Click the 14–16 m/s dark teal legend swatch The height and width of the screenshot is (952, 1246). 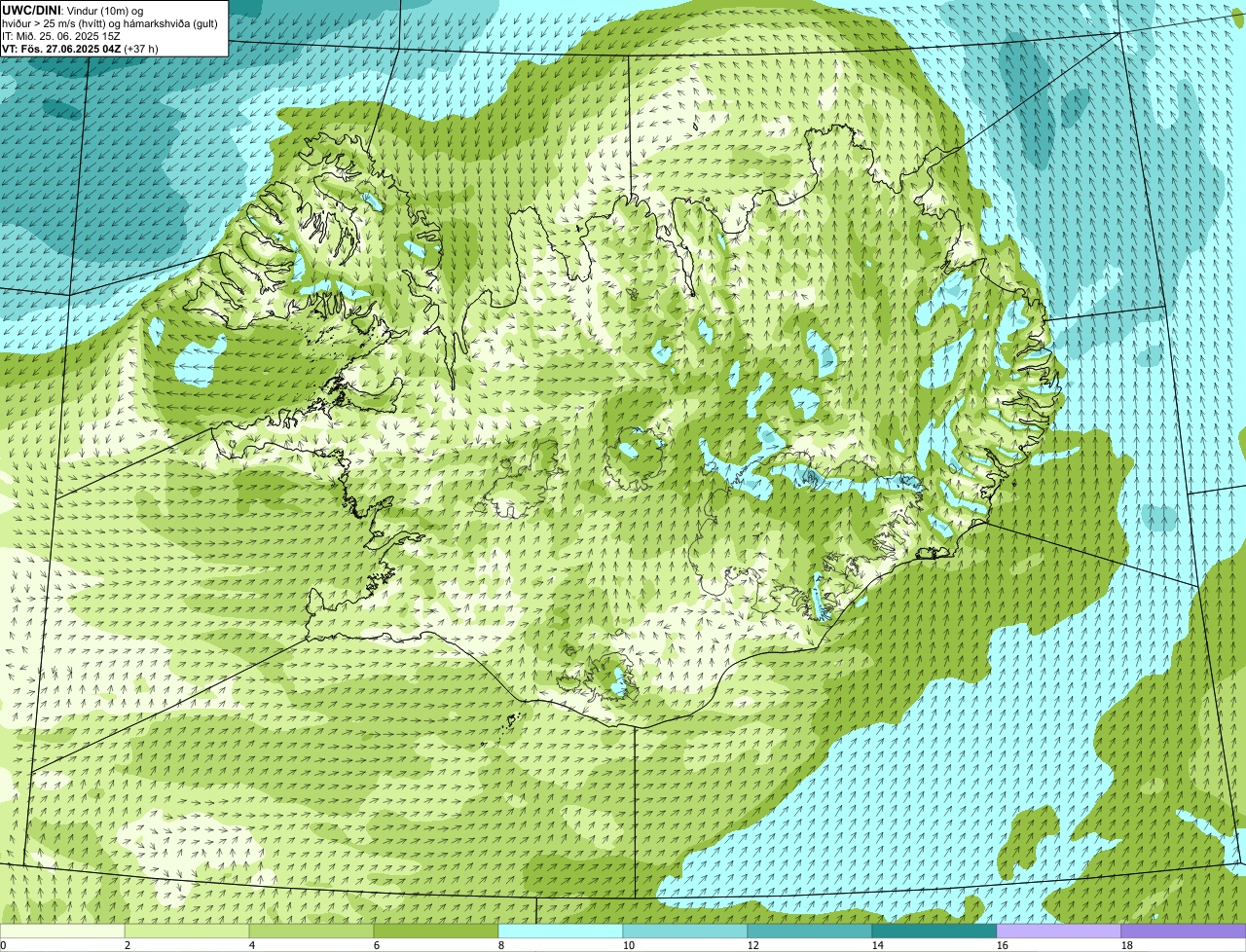pos(934,932)
